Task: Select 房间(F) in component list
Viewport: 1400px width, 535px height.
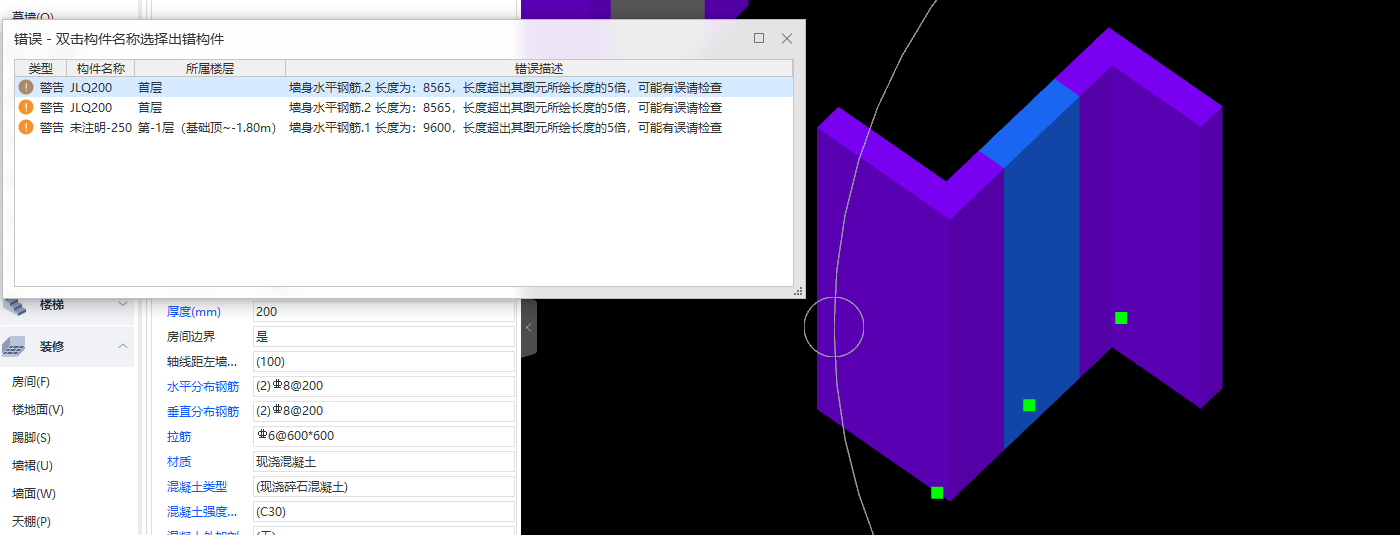Action: click(x=31, y=382)
